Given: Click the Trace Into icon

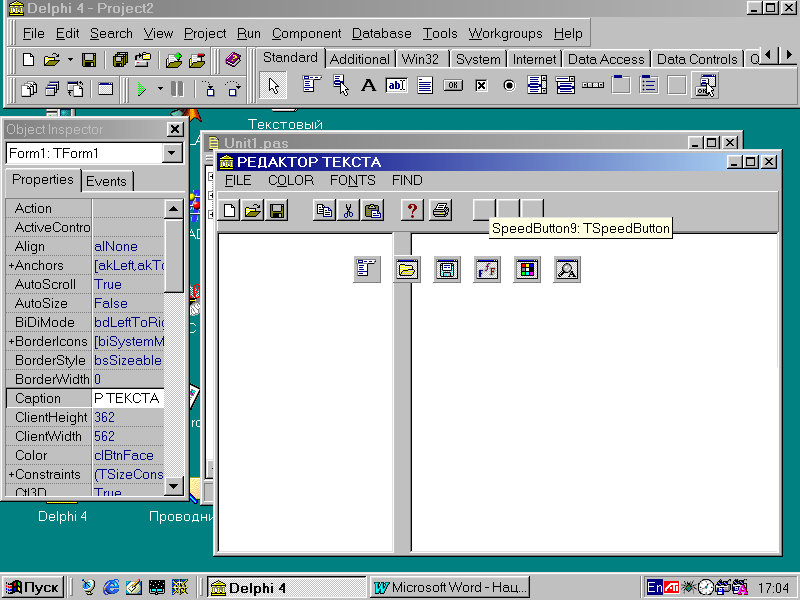Looking at the screenshot, I should tap(209, 90).
